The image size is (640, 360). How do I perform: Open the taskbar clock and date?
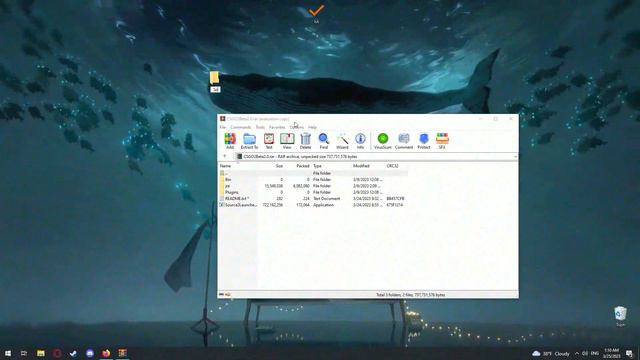[611, 353]
